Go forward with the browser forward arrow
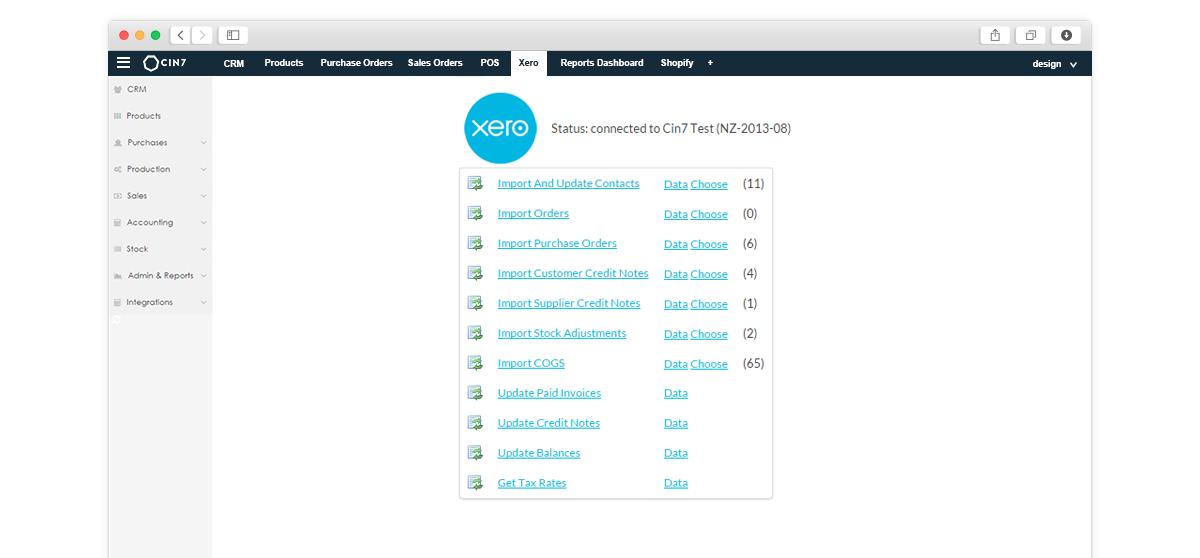Screen dimensions: 1200x558 [202, 35]
